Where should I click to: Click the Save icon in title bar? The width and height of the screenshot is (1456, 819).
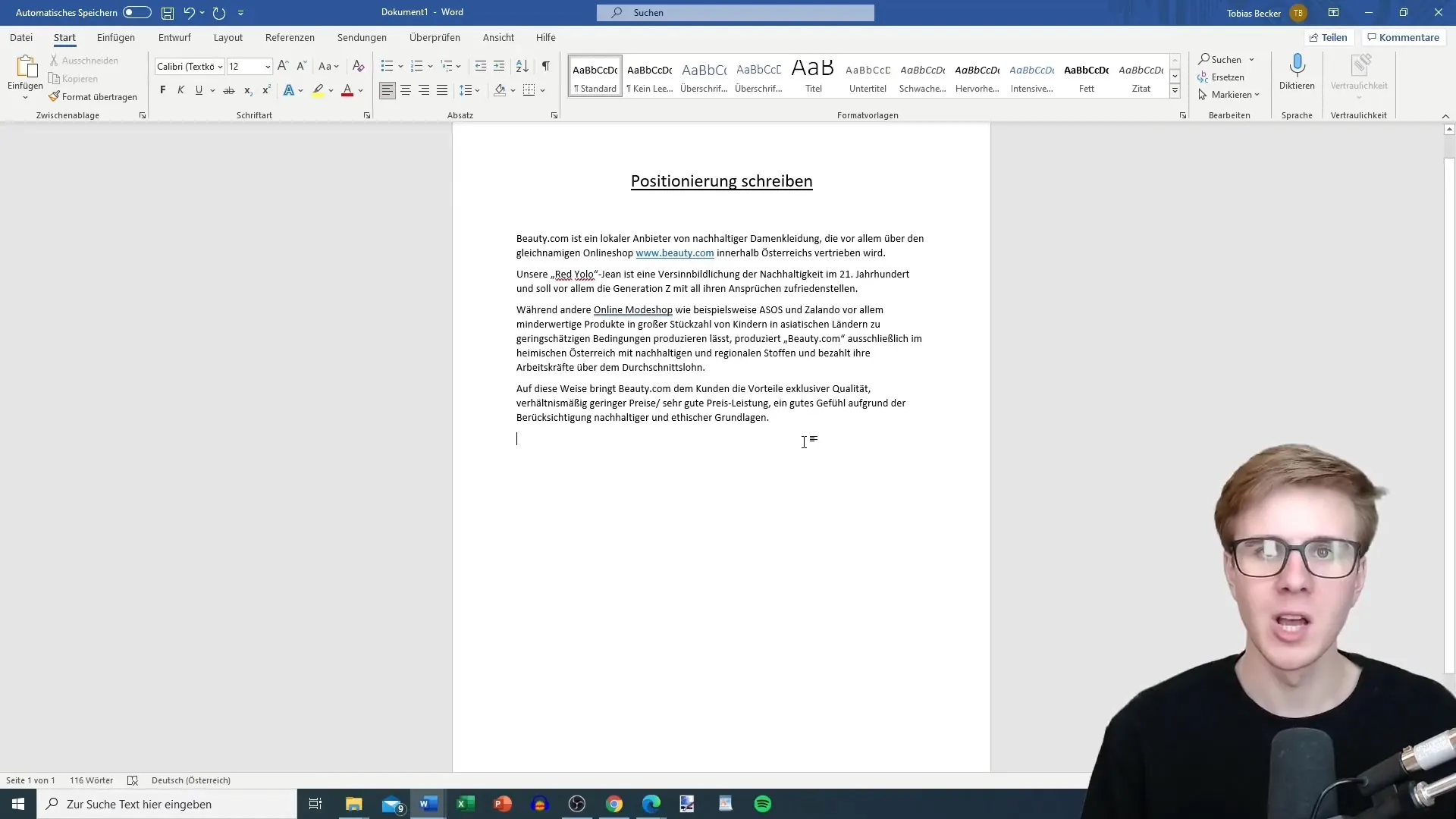pos(168,13)
